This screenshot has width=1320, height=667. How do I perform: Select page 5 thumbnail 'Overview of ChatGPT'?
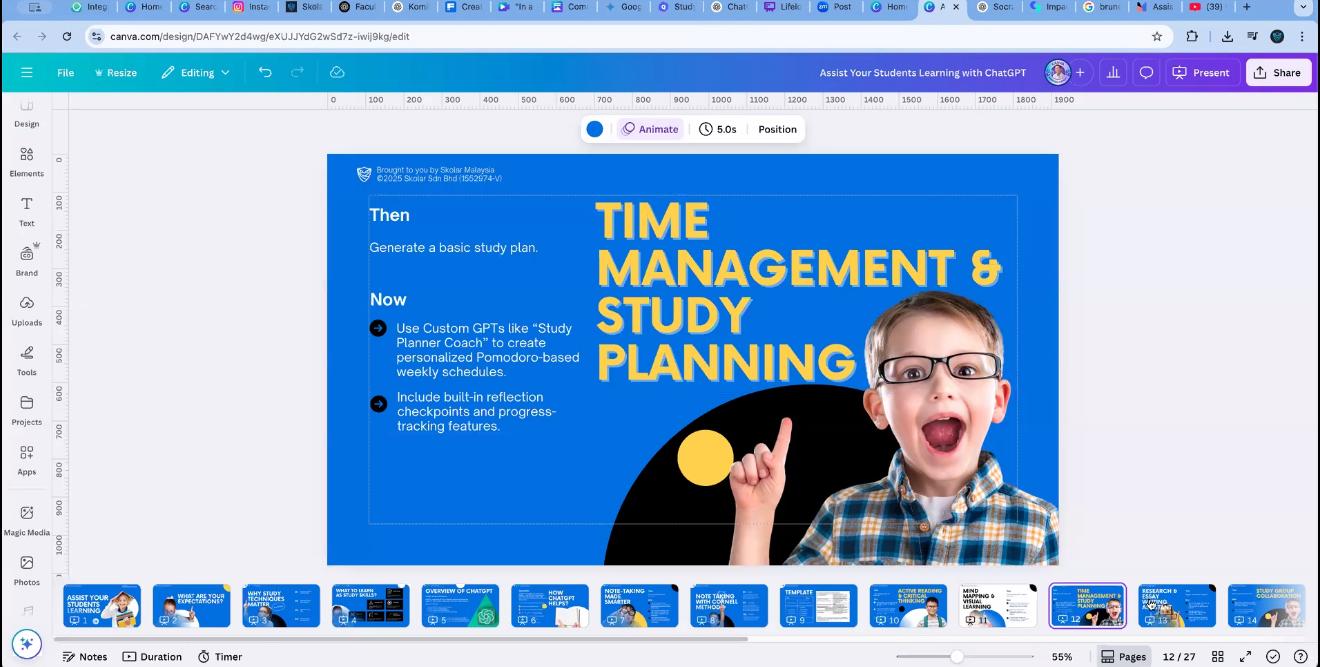click(460, 606)
